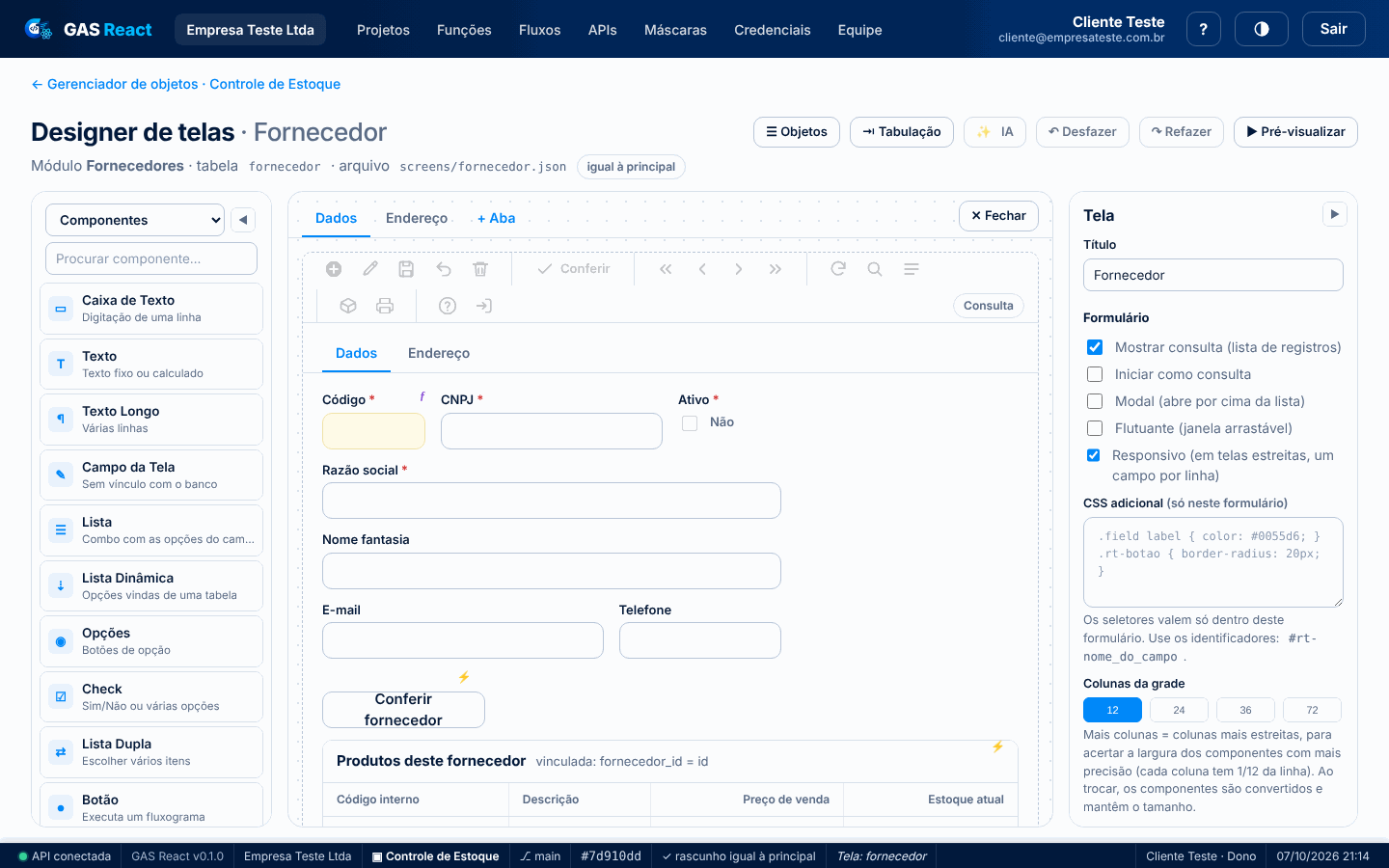Screen dimensions: 1389x868
Task: Click the floppy disk save icon
Action: coord(406,269)
